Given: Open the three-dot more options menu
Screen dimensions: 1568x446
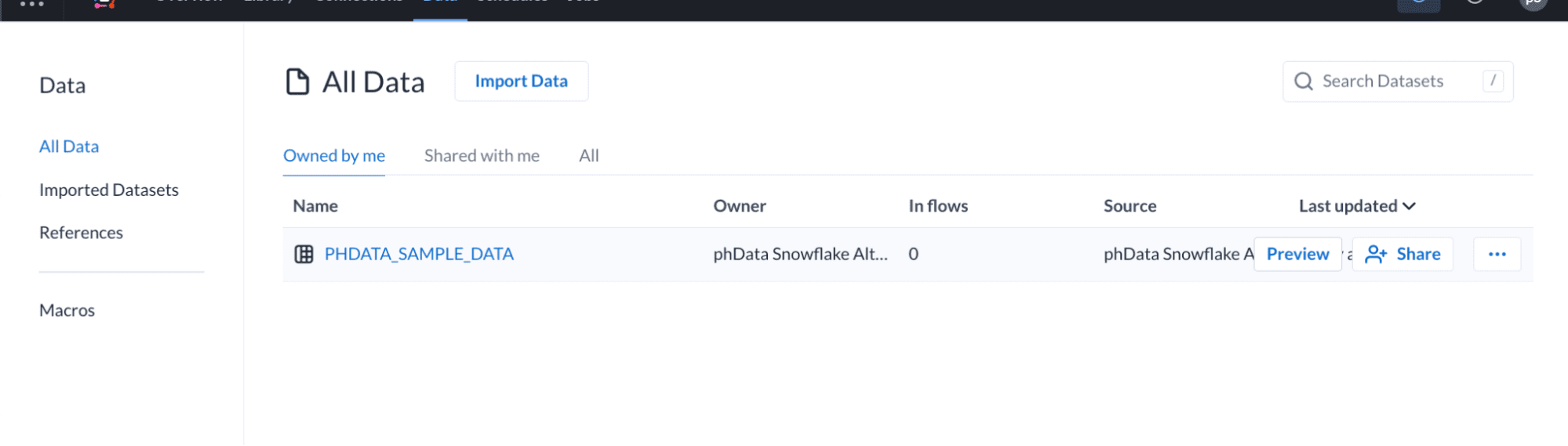Looking at the screenshot, I should [1497, 254].
